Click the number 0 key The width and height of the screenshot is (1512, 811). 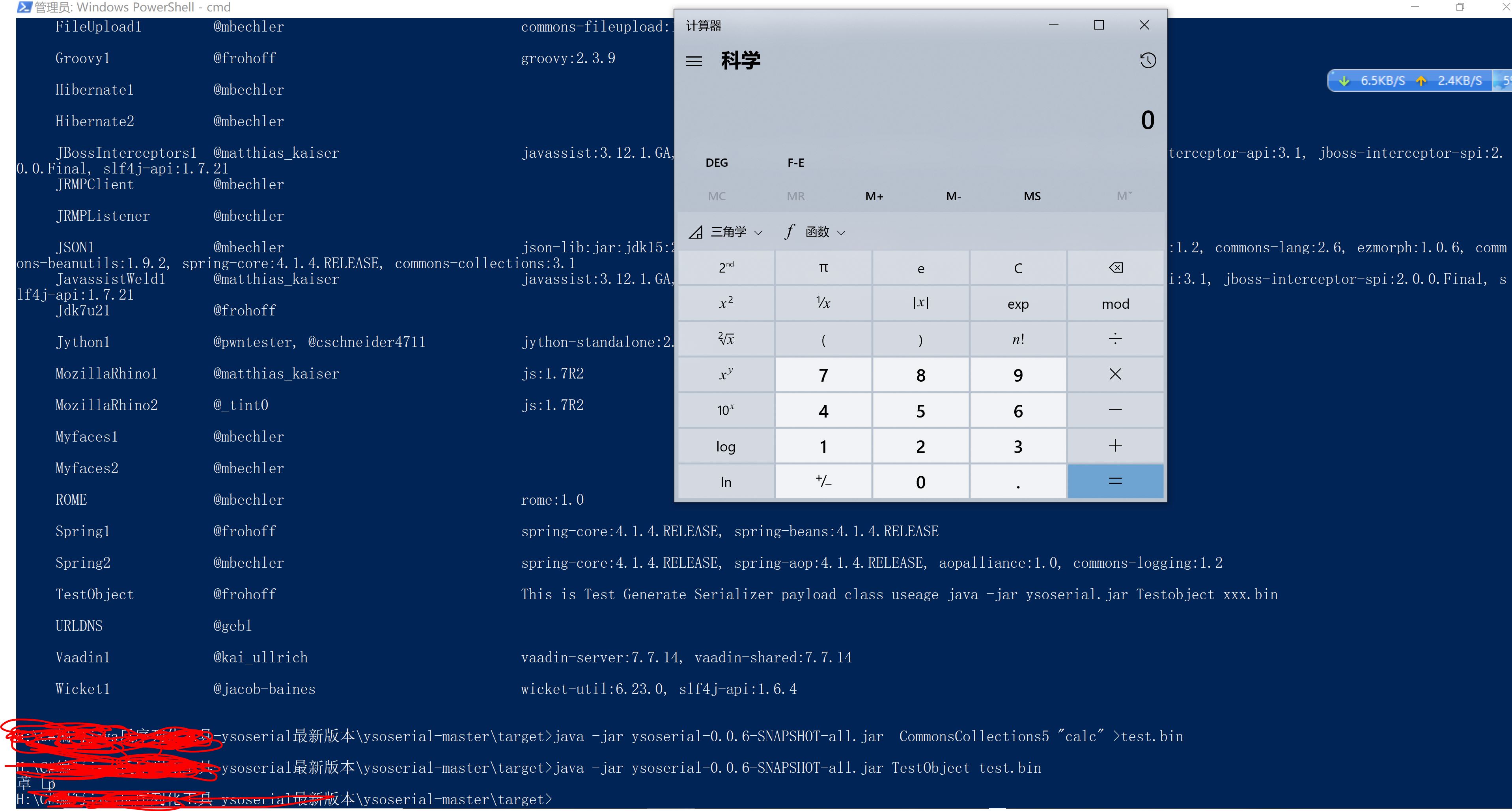coord(920,481)
